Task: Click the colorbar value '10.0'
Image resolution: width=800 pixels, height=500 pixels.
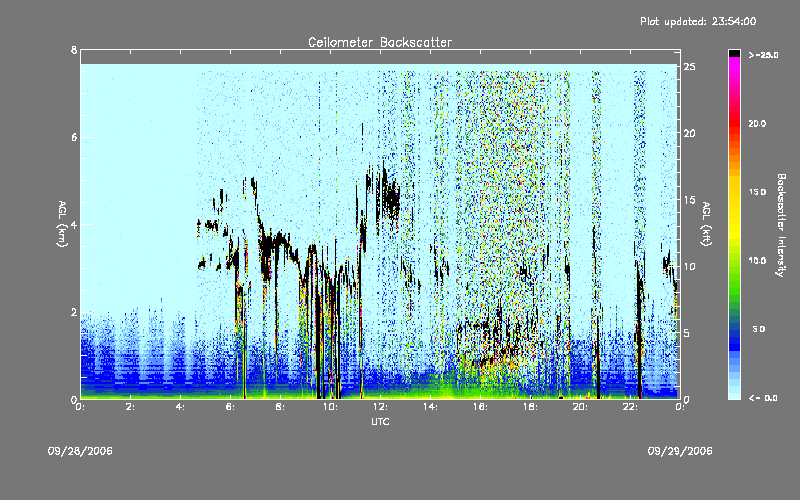Action: 757,261
